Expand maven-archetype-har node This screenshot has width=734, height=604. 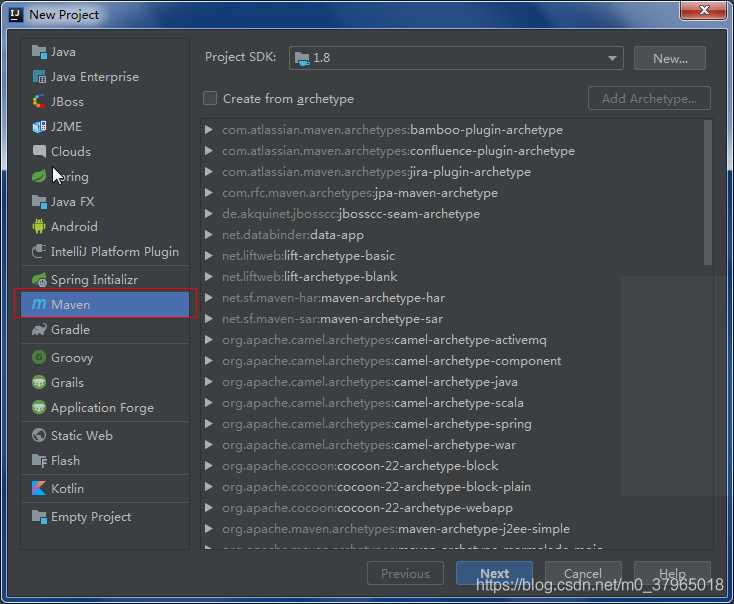(x=209, y=298)
